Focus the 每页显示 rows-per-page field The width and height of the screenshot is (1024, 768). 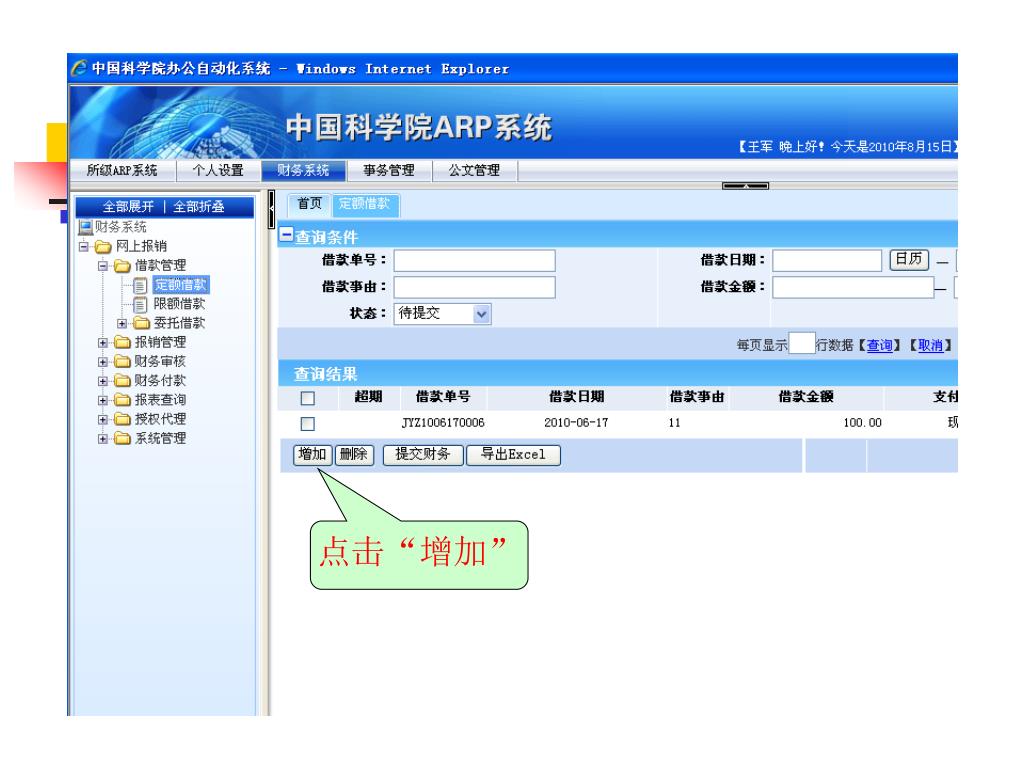tap(801, 343)
